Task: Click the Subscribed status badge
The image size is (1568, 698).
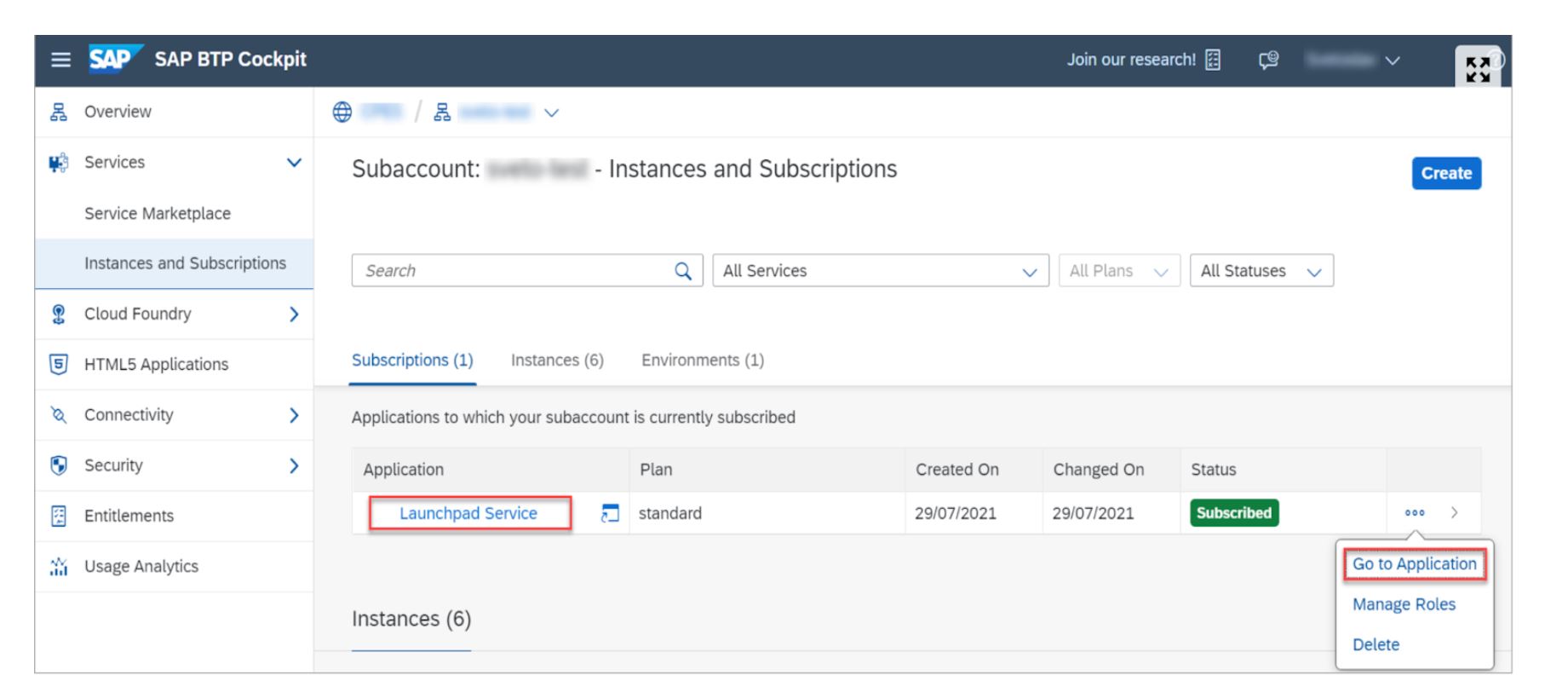Action: coord(1233,513)
